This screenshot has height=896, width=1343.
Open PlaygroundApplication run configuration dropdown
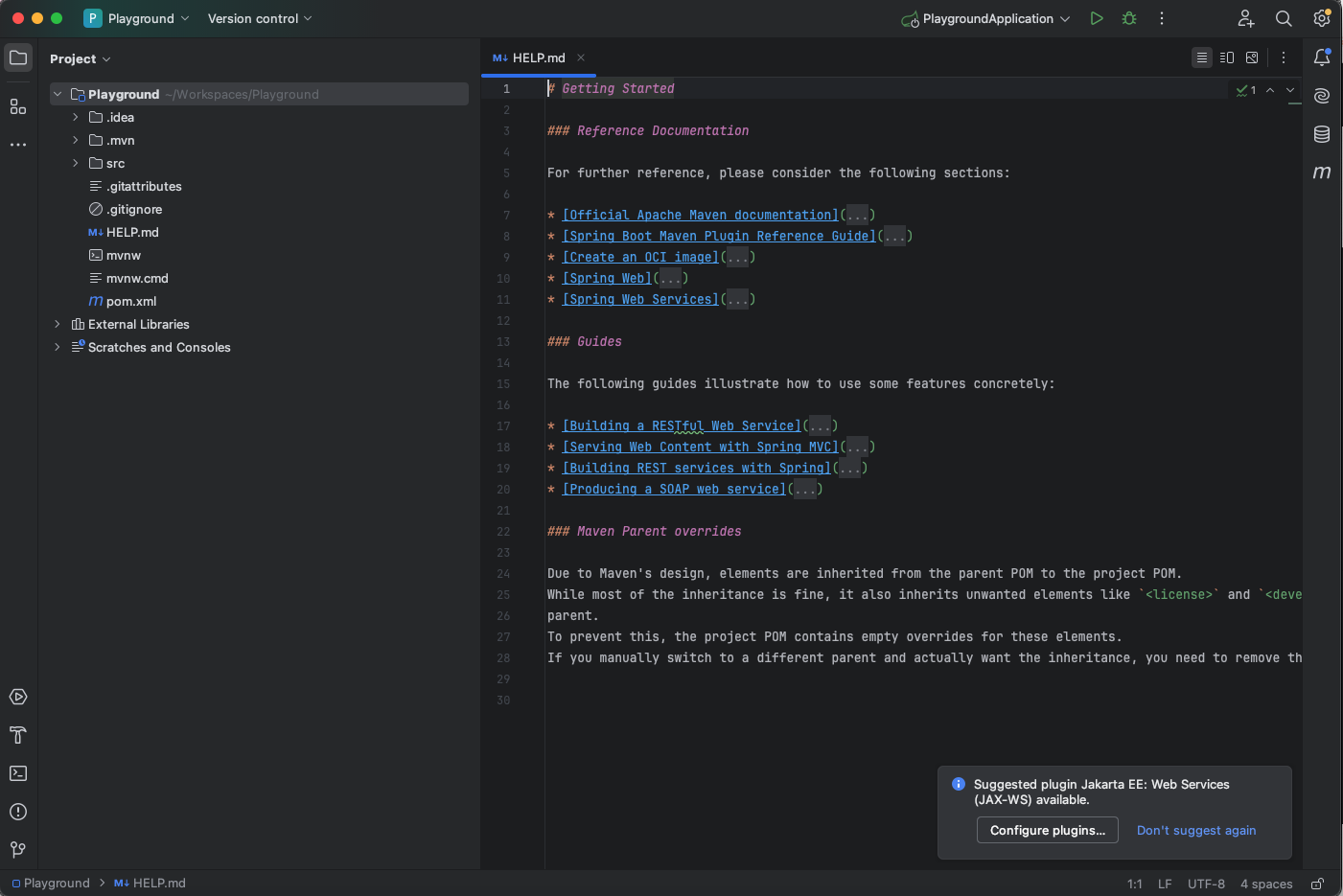(985, 18)
